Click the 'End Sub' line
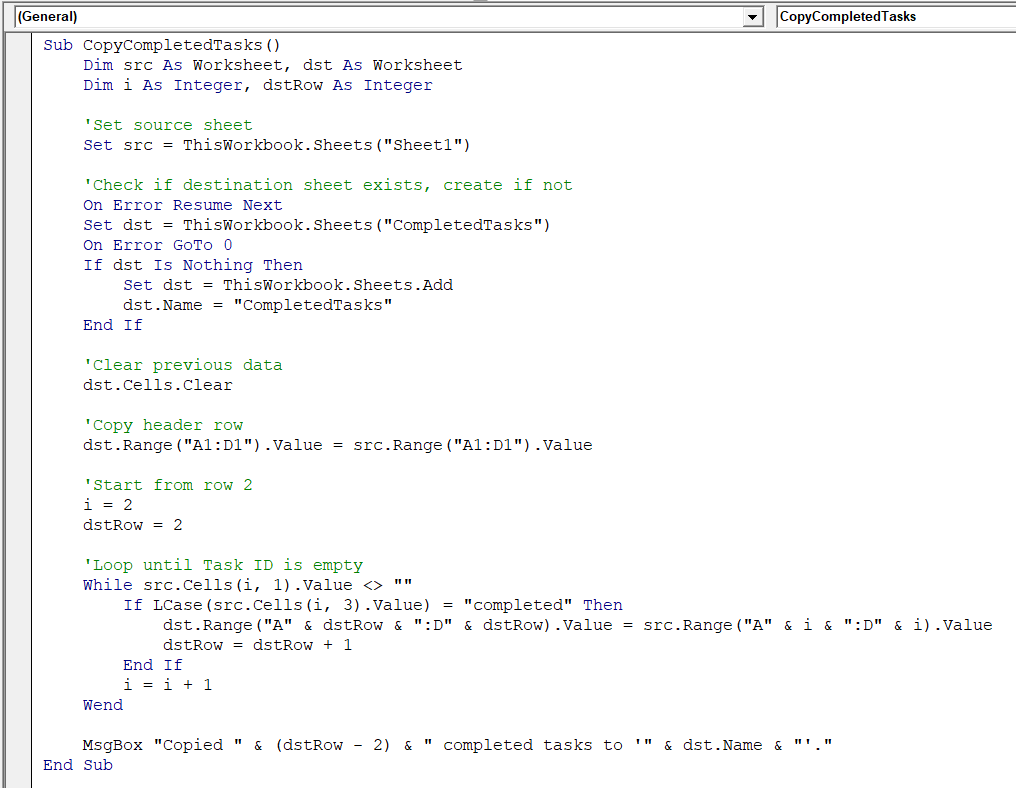 [78, 765]
